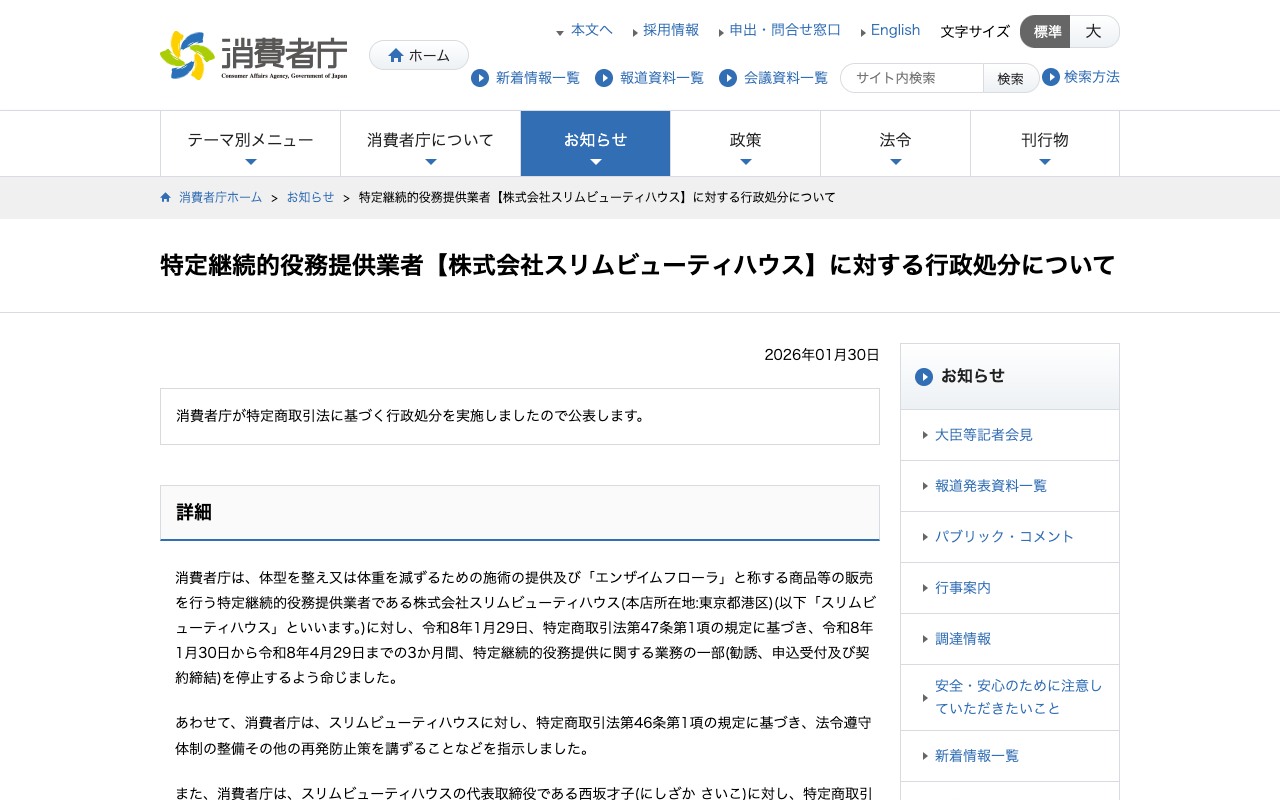The width and height of the screenshot is (1280, 800).
Task: Select the 標準 text size option
Action: (x=1045, y=32)
